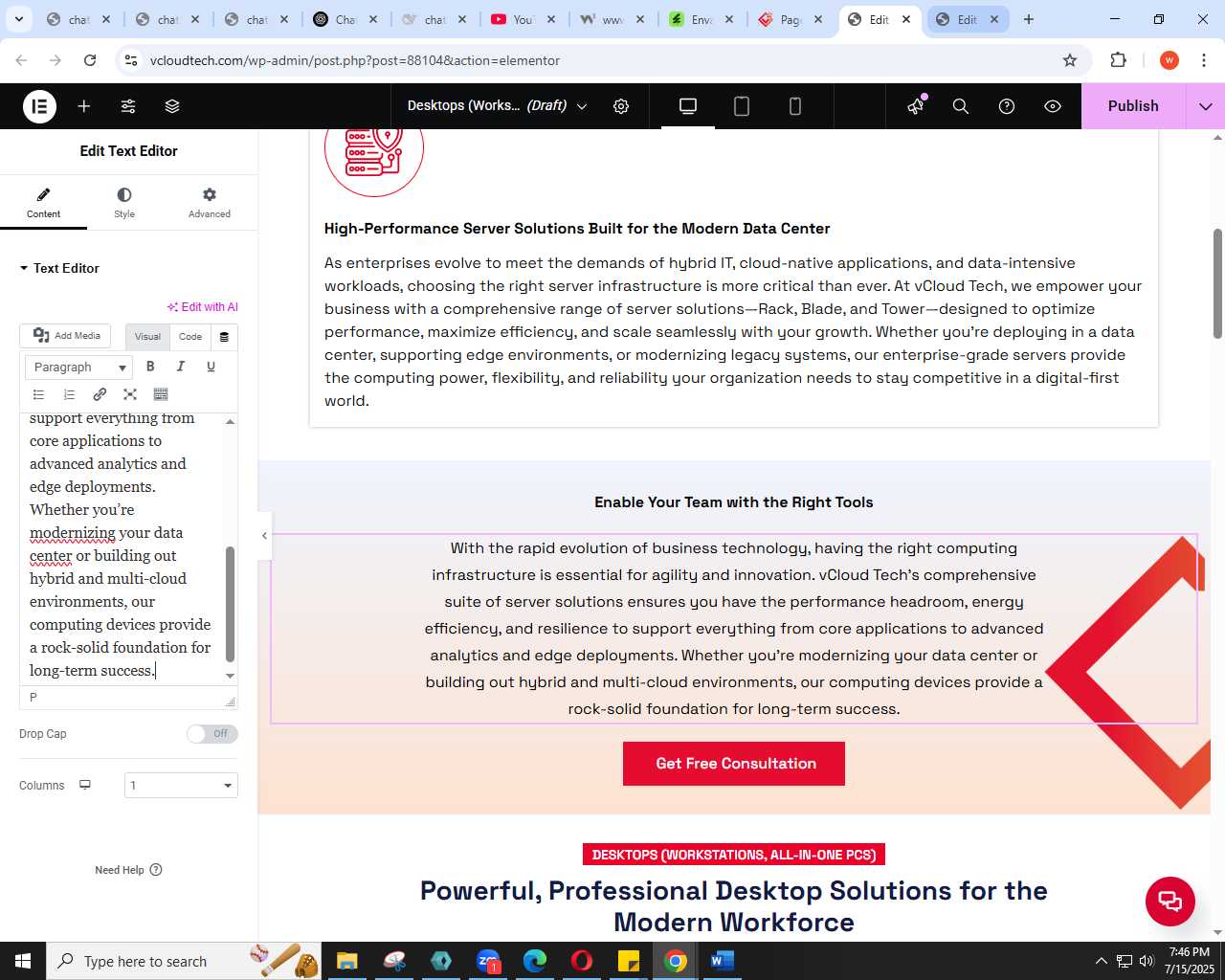Toggle underline formatting in text editor
The image size is (1225, 980).
(x=211, y=367)
